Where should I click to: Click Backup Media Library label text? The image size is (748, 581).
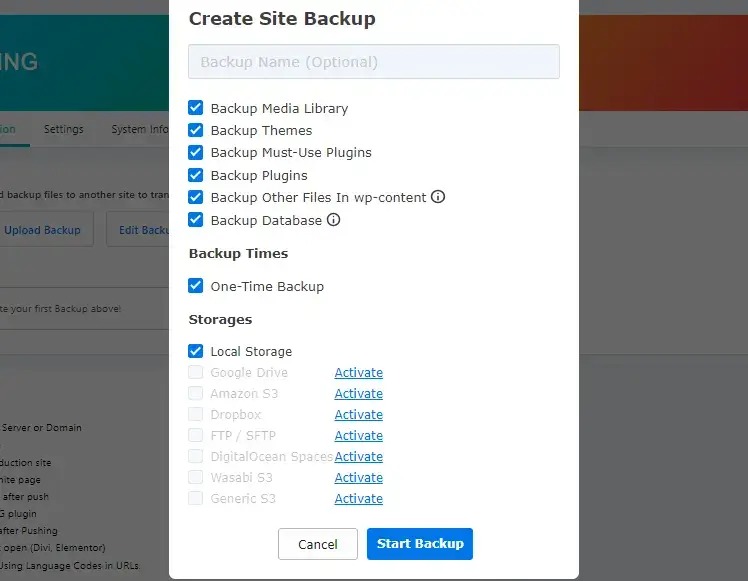pyautogui.click(x=280, y=109)
